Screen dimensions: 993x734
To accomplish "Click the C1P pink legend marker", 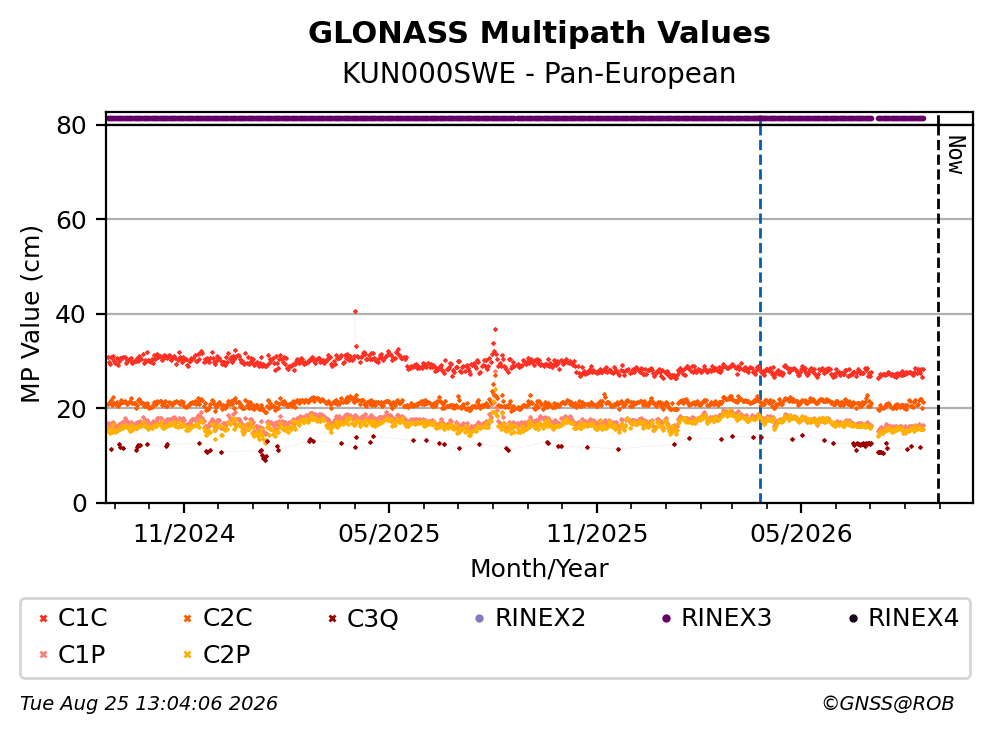I will pos(43,655).
